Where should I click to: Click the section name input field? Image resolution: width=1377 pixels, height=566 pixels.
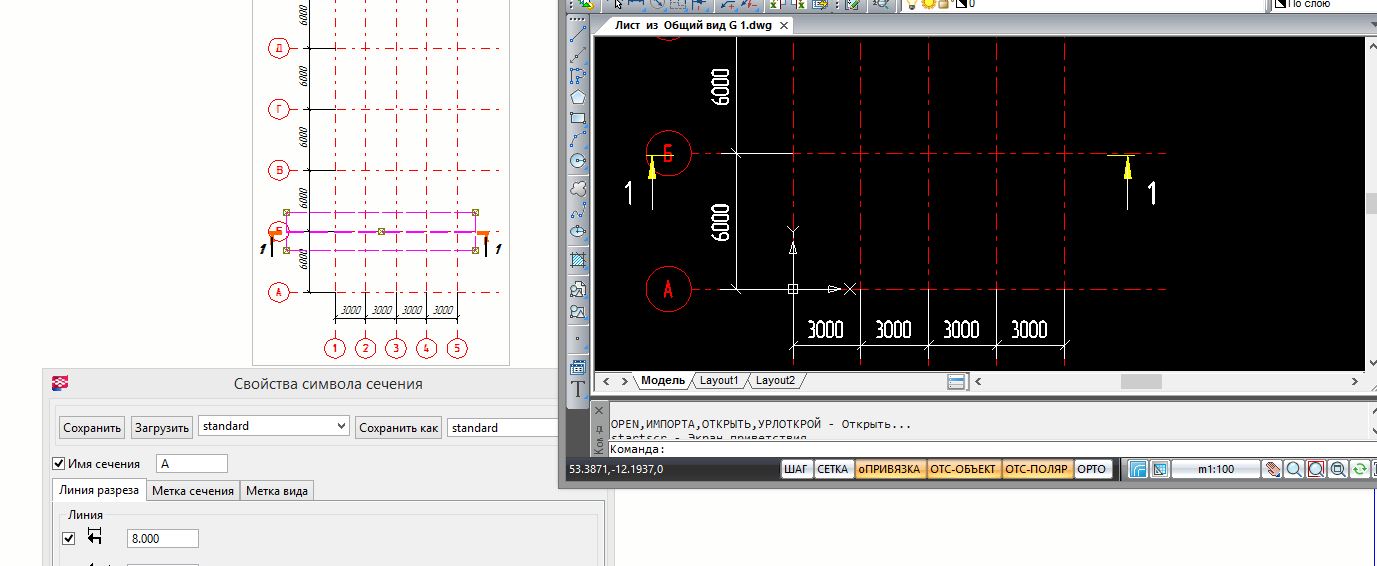point(192,464)
